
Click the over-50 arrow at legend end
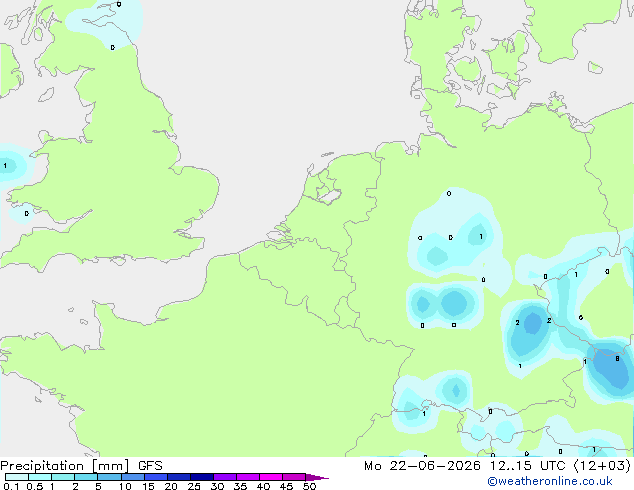coord(317,477)
